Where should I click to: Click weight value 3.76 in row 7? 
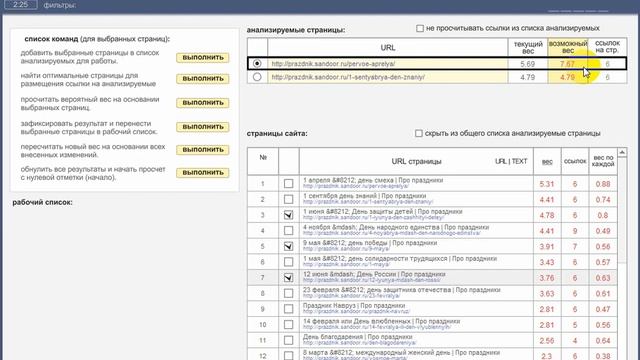(x=547, y=278)
